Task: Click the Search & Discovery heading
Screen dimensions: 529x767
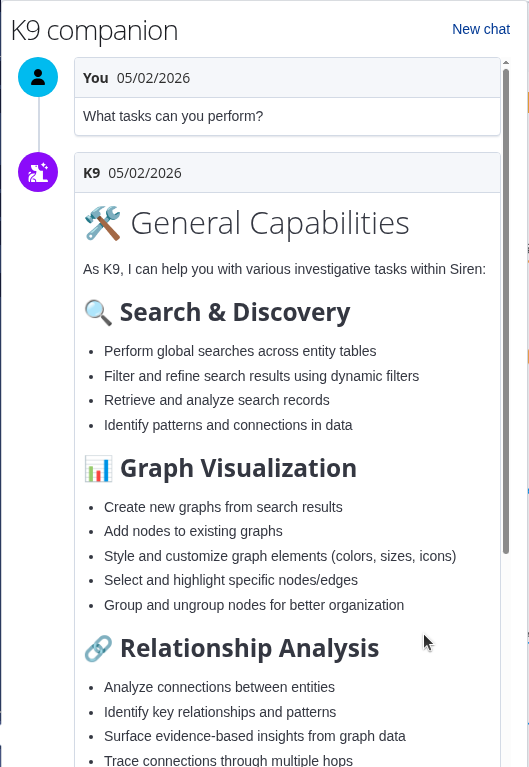Action: click(x=235, y=312)
